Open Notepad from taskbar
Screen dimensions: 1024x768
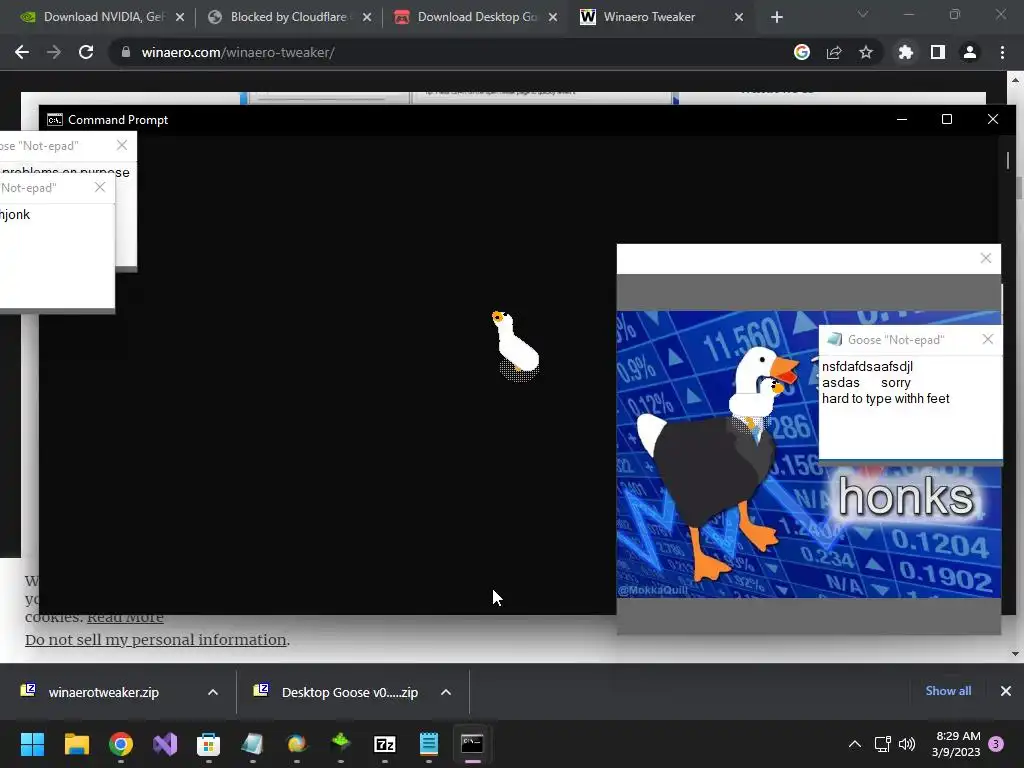tap(428, 744)
